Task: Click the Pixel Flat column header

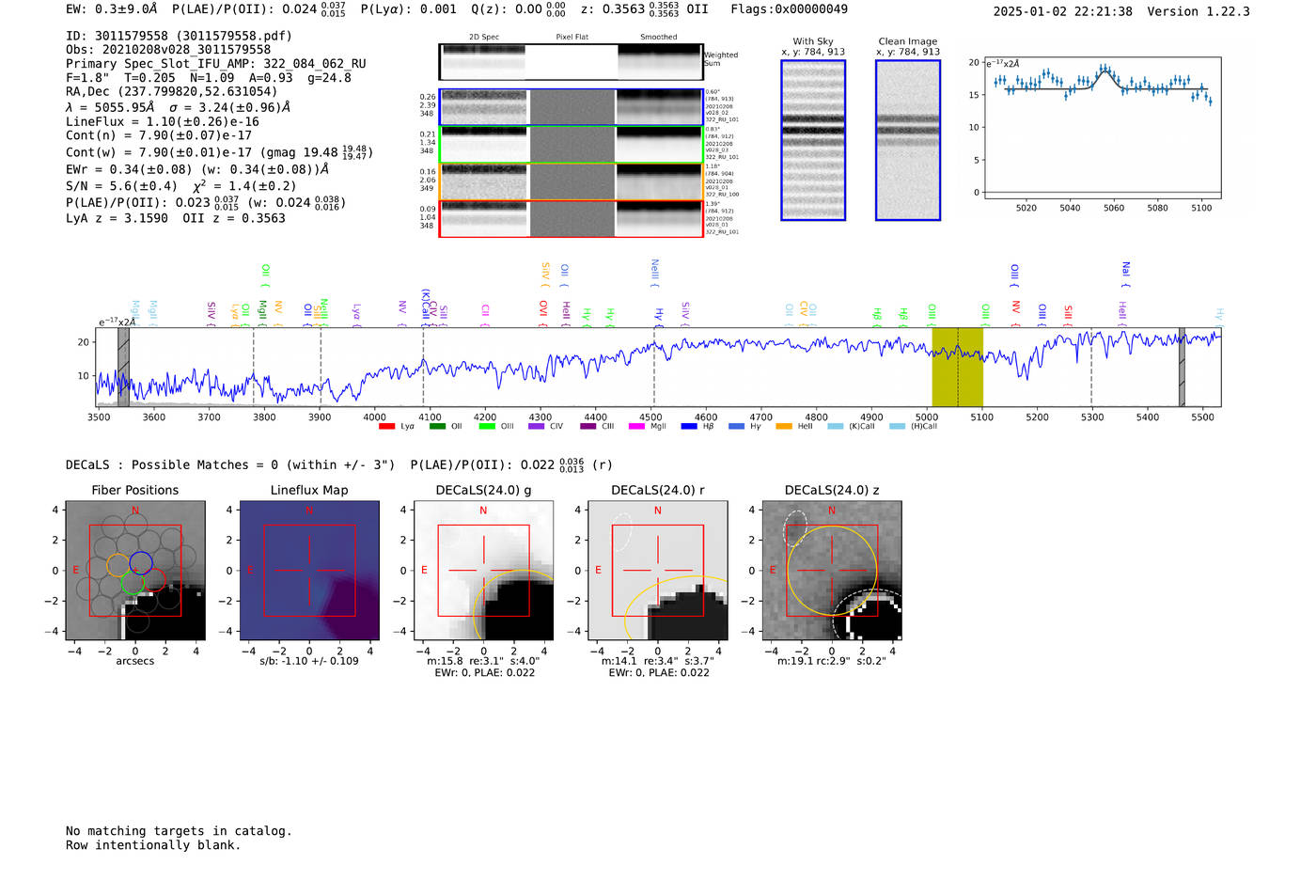Action: point(572,38)
